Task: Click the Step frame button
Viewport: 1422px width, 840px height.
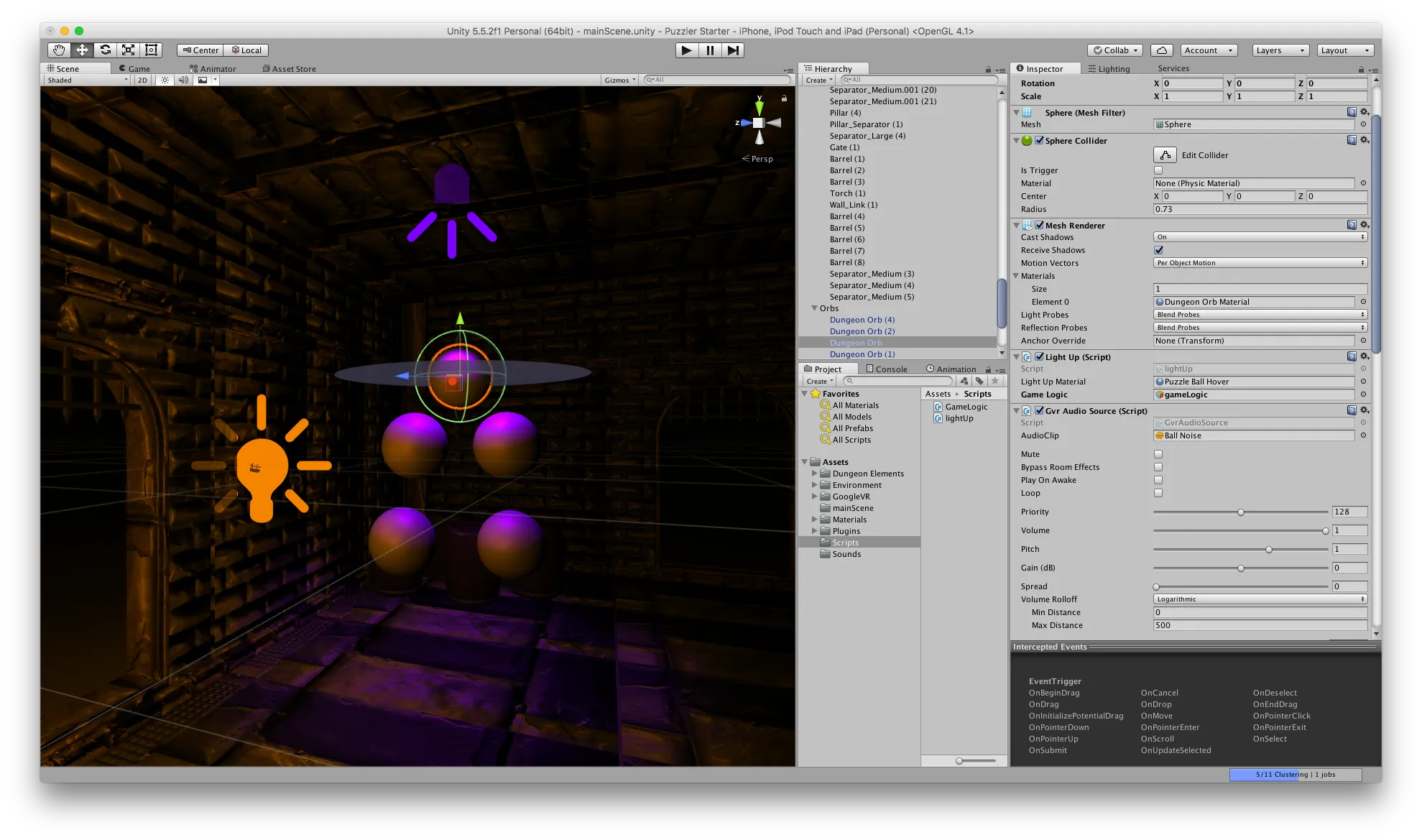Action: [x=732, y=50]
